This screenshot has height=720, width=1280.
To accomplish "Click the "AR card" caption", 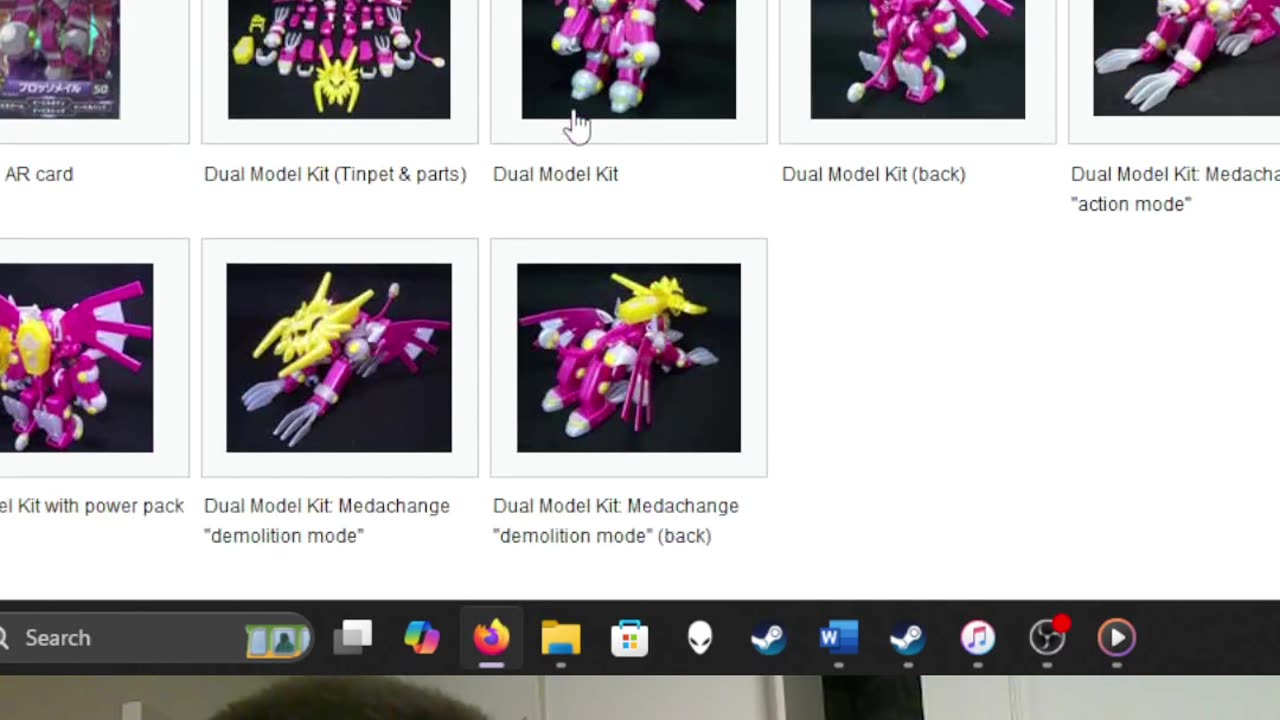I will coord(39,174).
